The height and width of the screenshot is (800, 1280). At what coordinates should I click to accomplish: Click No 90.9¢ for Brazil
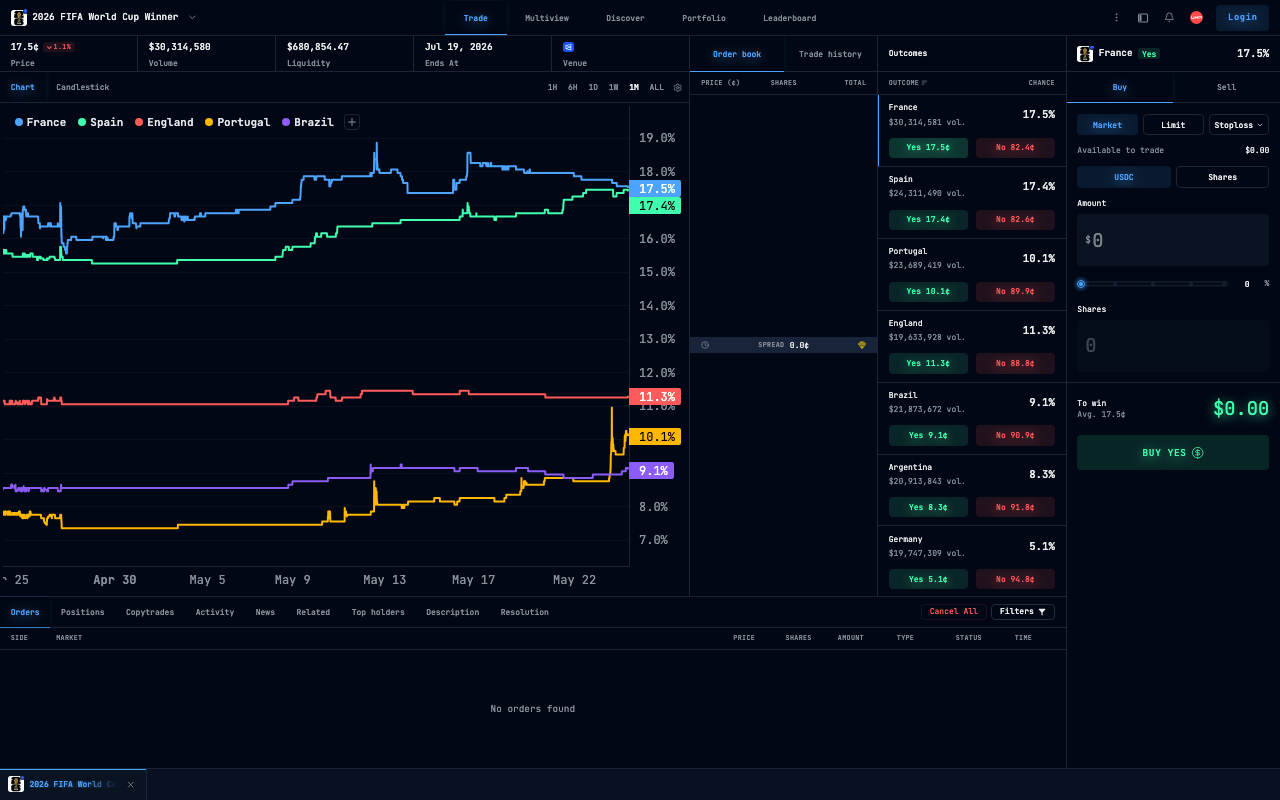coord(1015,436)
